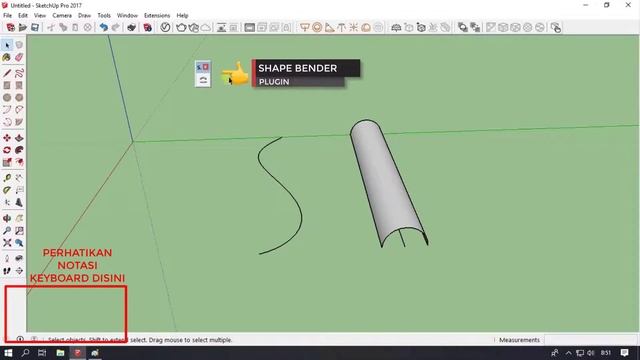The image size is (640, 360).
Task: Select the Freehand squiggle tool
Action: click(19, 73)
